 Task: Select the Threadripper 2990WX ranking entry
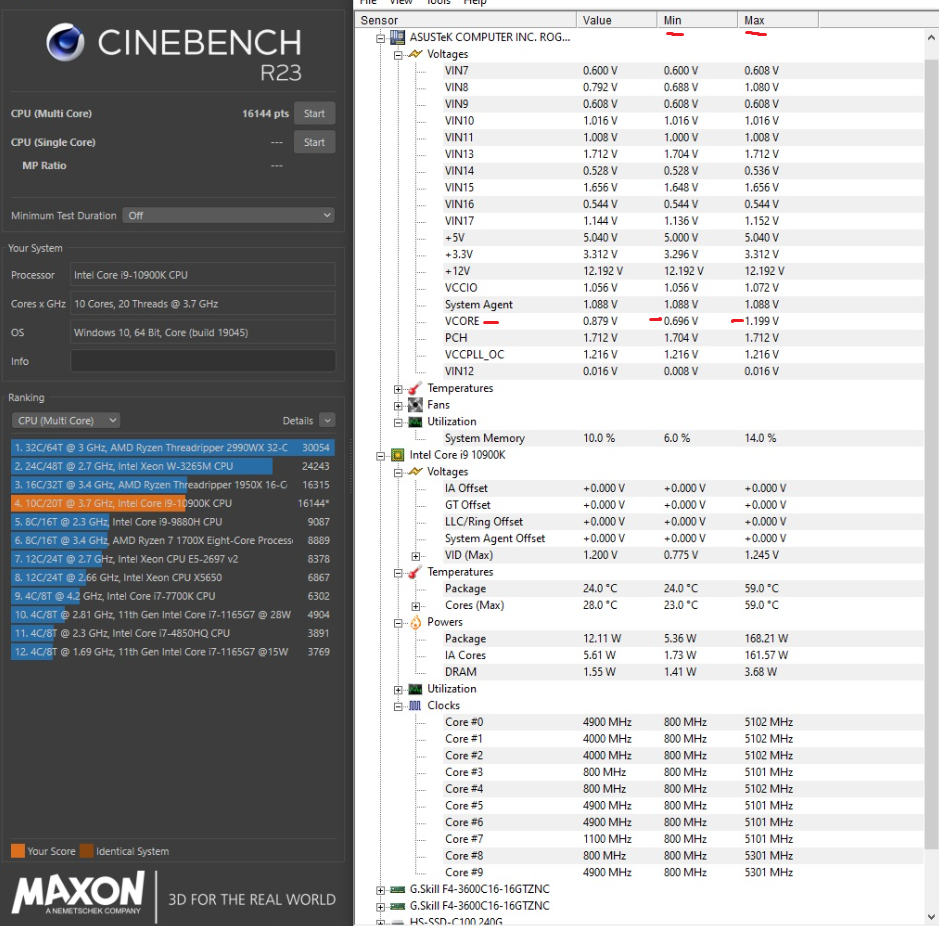click(x=172, y=447)
